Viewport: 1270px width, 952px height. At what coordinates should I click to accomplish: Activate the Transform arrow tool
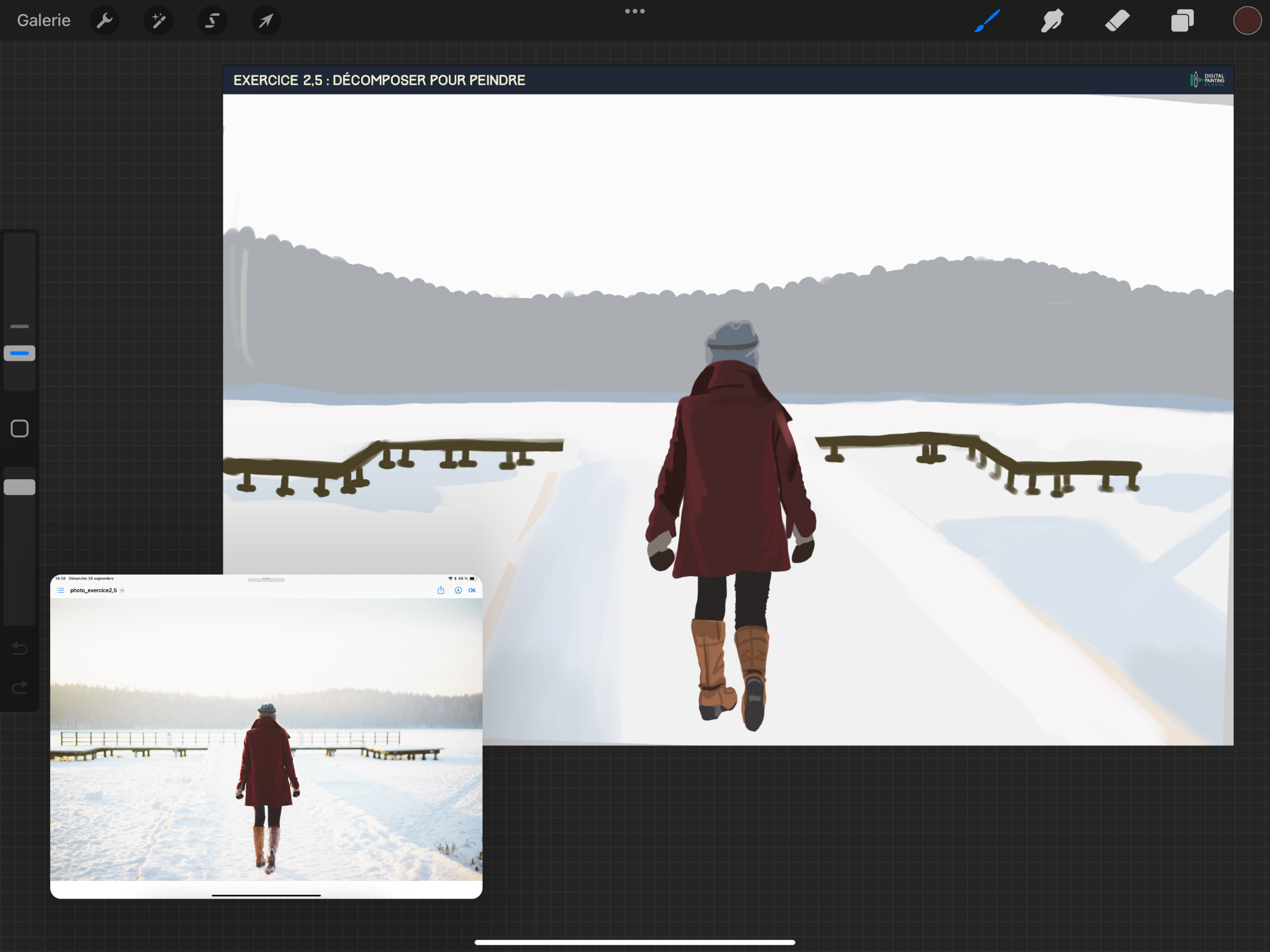tap(266, 21)
